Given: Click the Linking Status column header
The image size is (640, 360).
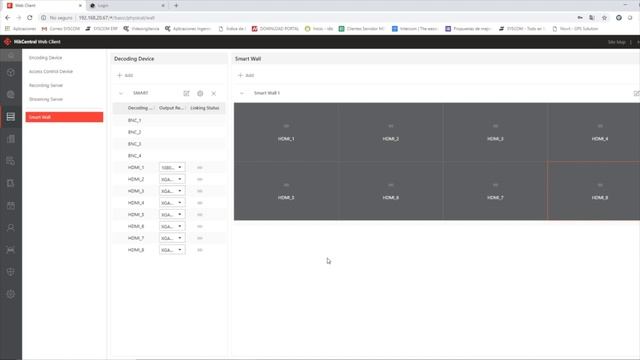Looking at the screenshot, I should coord(205,108).
